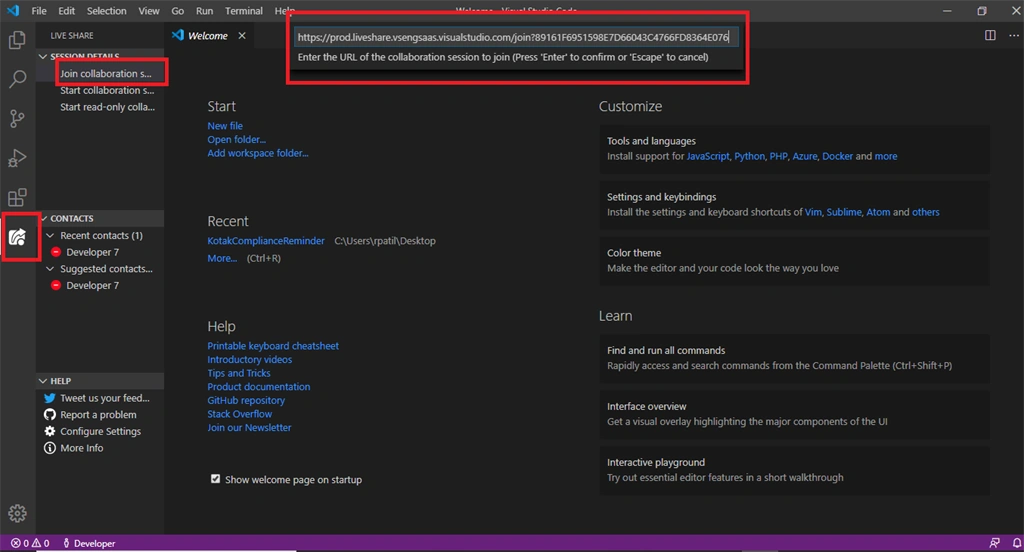Image resolution: width=1024 pixels, height=552 pixels.
Task: Open recent KotakComplianceReminder project
Action: [x=266, y=241]
